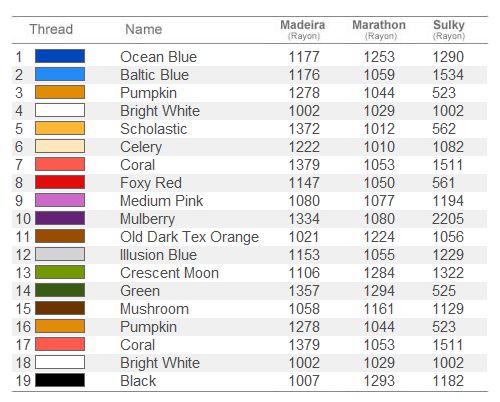Click Sulky code 2205 for Mulberry
Viewport: 500px width, 402px height.
448,219
